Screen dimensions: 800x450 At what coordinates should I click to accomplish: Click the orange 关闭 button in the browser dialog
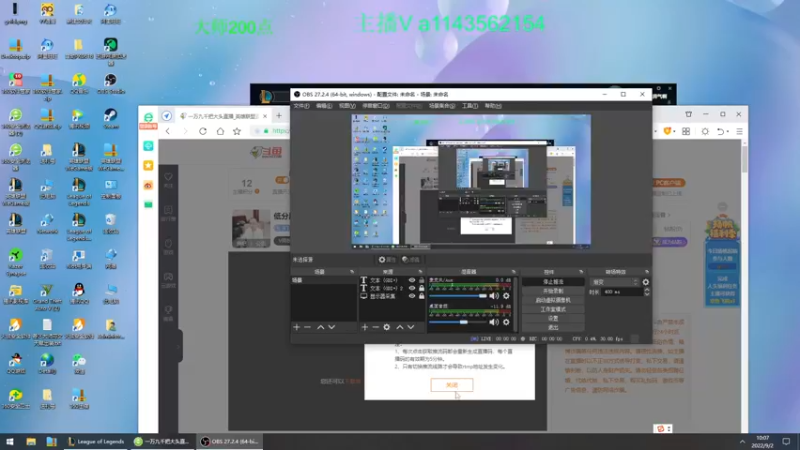[452, 385]
